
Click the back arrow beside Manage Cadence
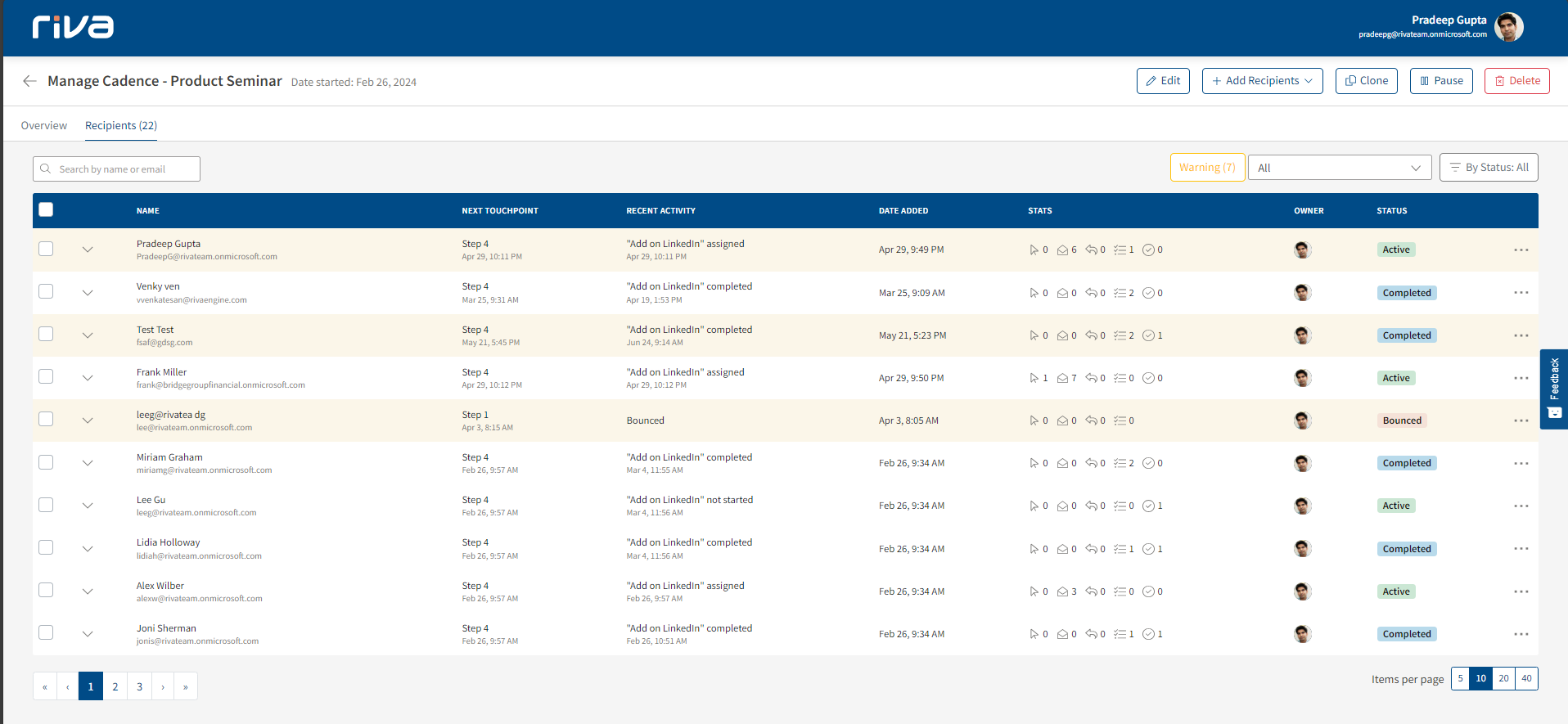pos(29,81)
